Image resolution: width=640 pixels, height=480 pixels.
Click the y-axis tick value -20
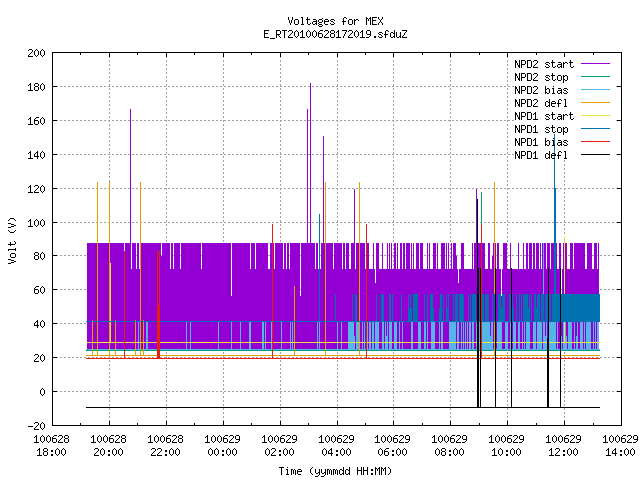coord(37,426)
